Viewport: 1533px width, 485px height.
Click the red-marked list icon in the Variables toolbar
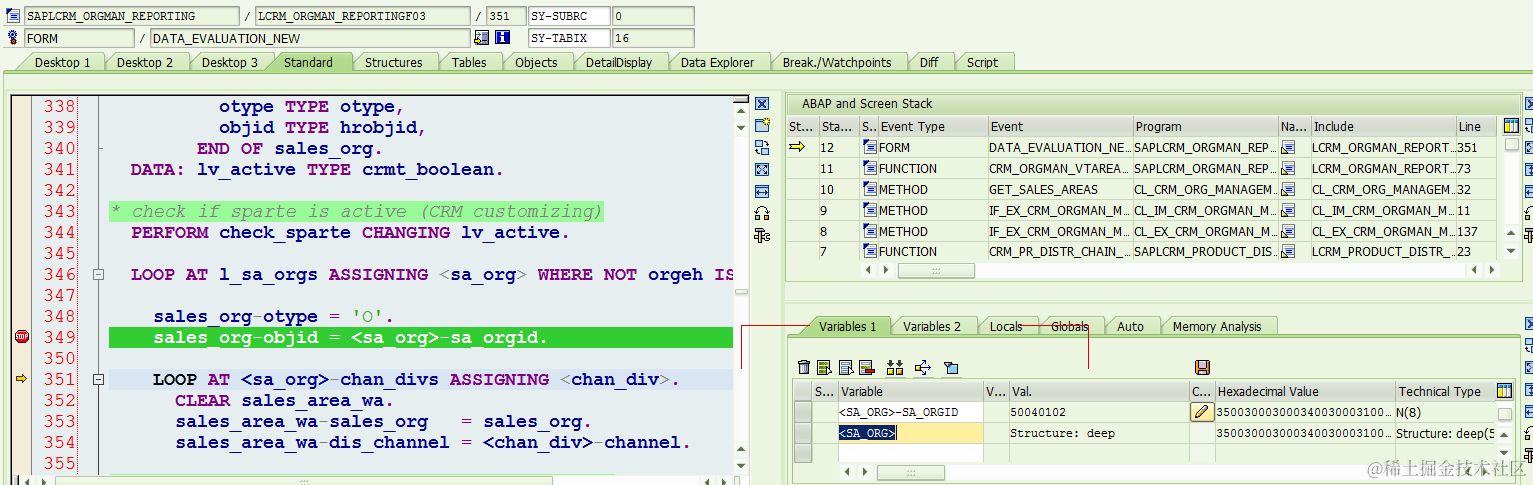tap(866, 368)
